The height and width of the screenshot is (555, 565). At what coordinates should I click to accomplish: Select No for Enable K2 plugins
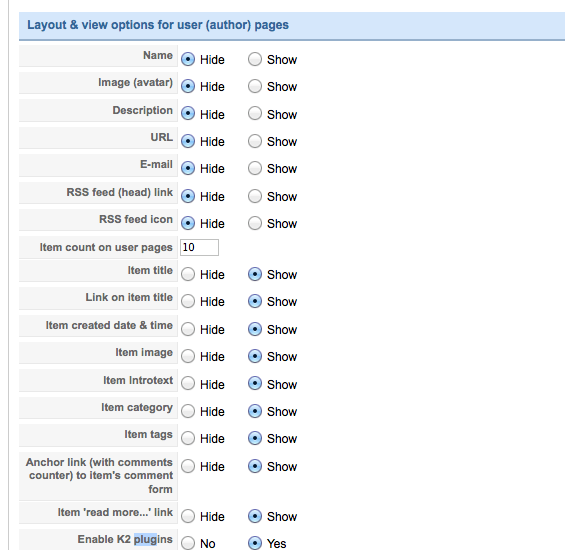point(188,543)
